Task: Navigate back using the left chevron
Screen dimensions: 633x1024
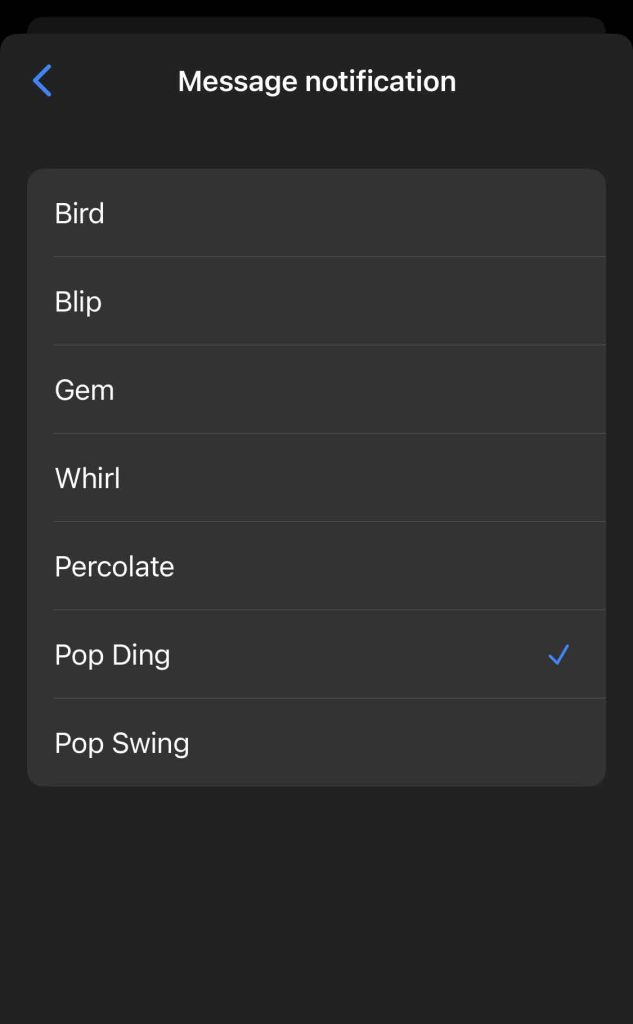Action: (x=42, y=81)
